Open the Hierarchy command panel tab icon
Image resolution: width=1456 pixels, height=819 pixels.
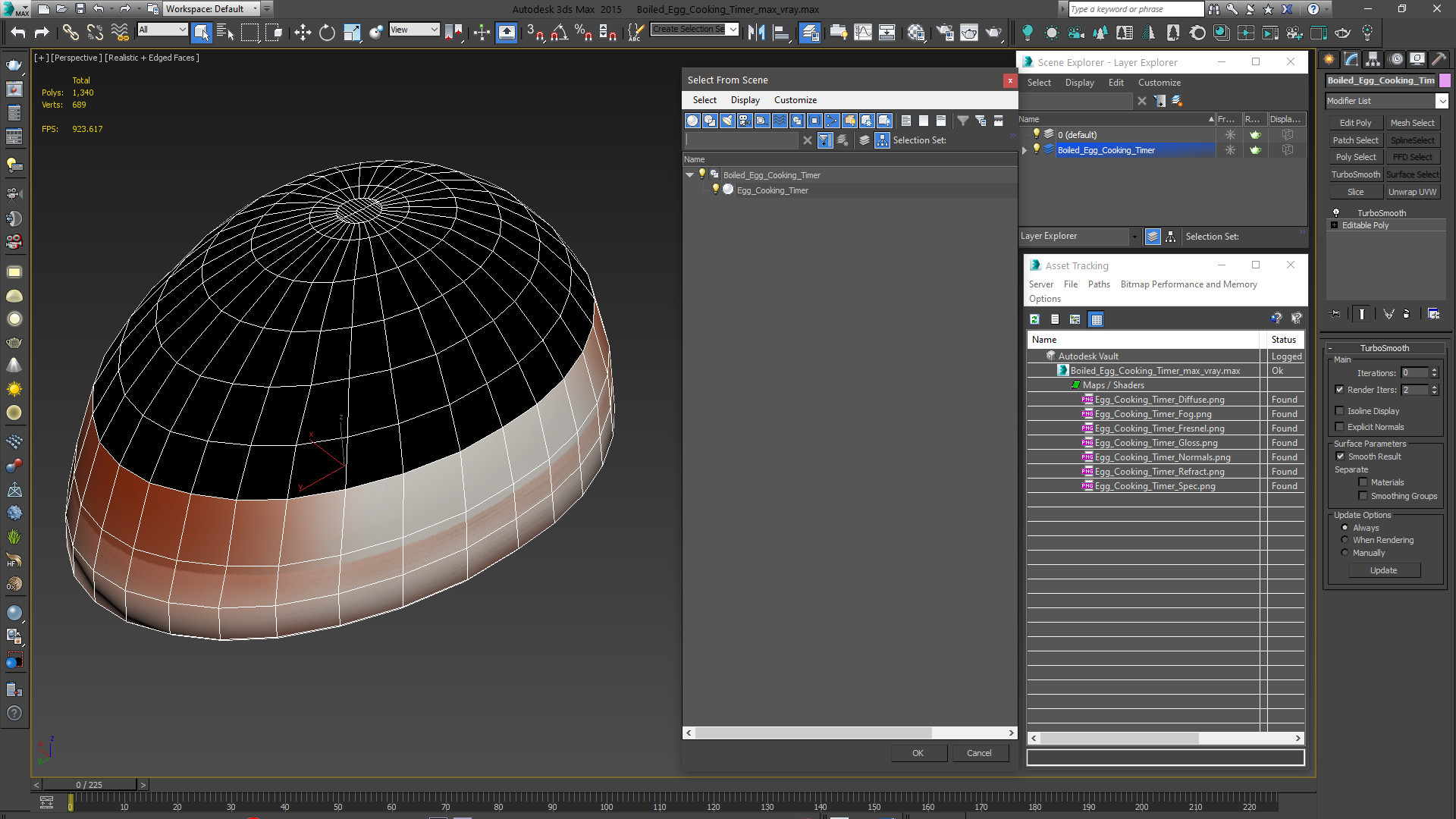[1373, 58]
